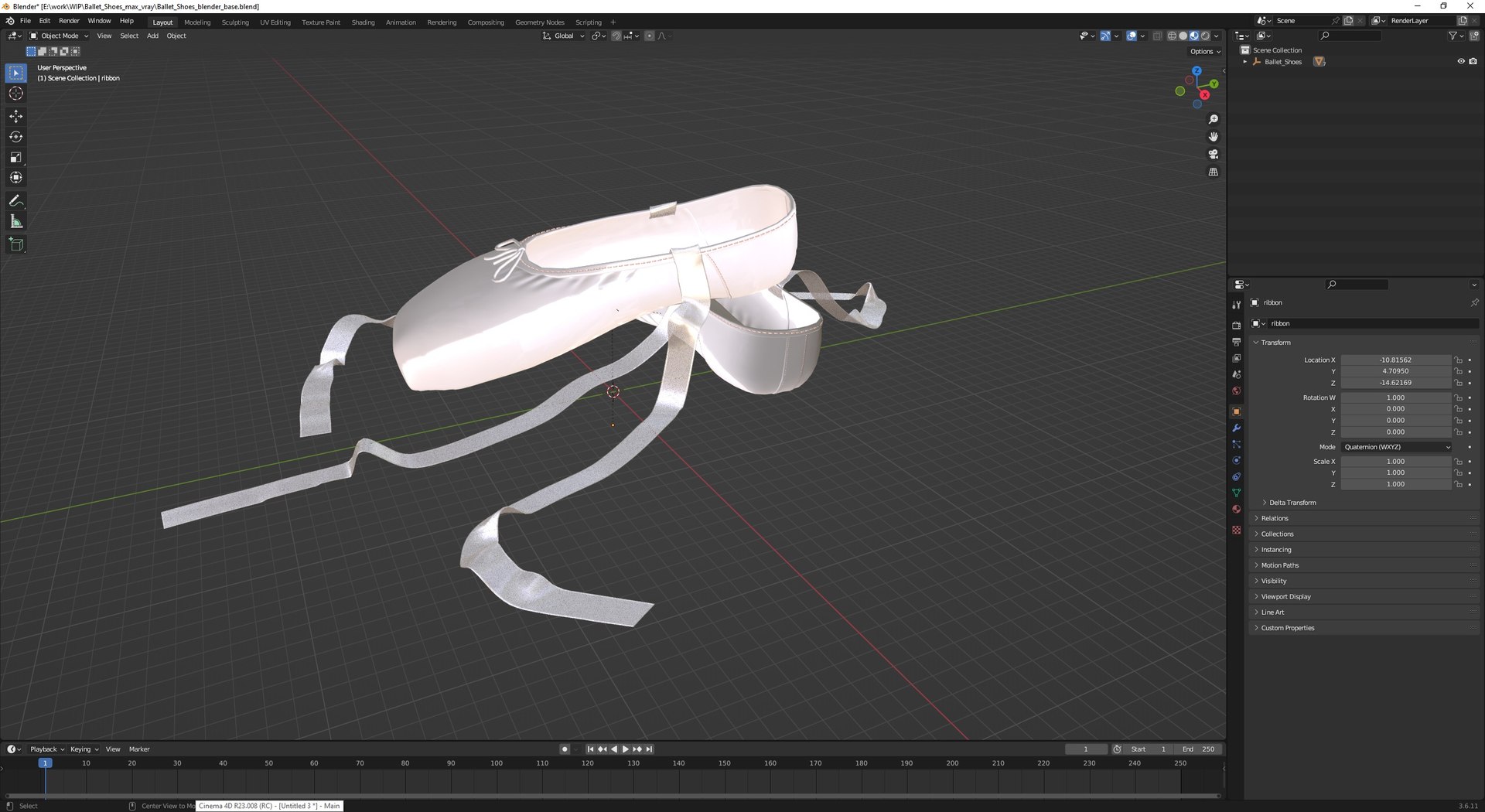Open the World properties tab
This screenshot has height=812, width=1485.
click(x=1236, y=391)
